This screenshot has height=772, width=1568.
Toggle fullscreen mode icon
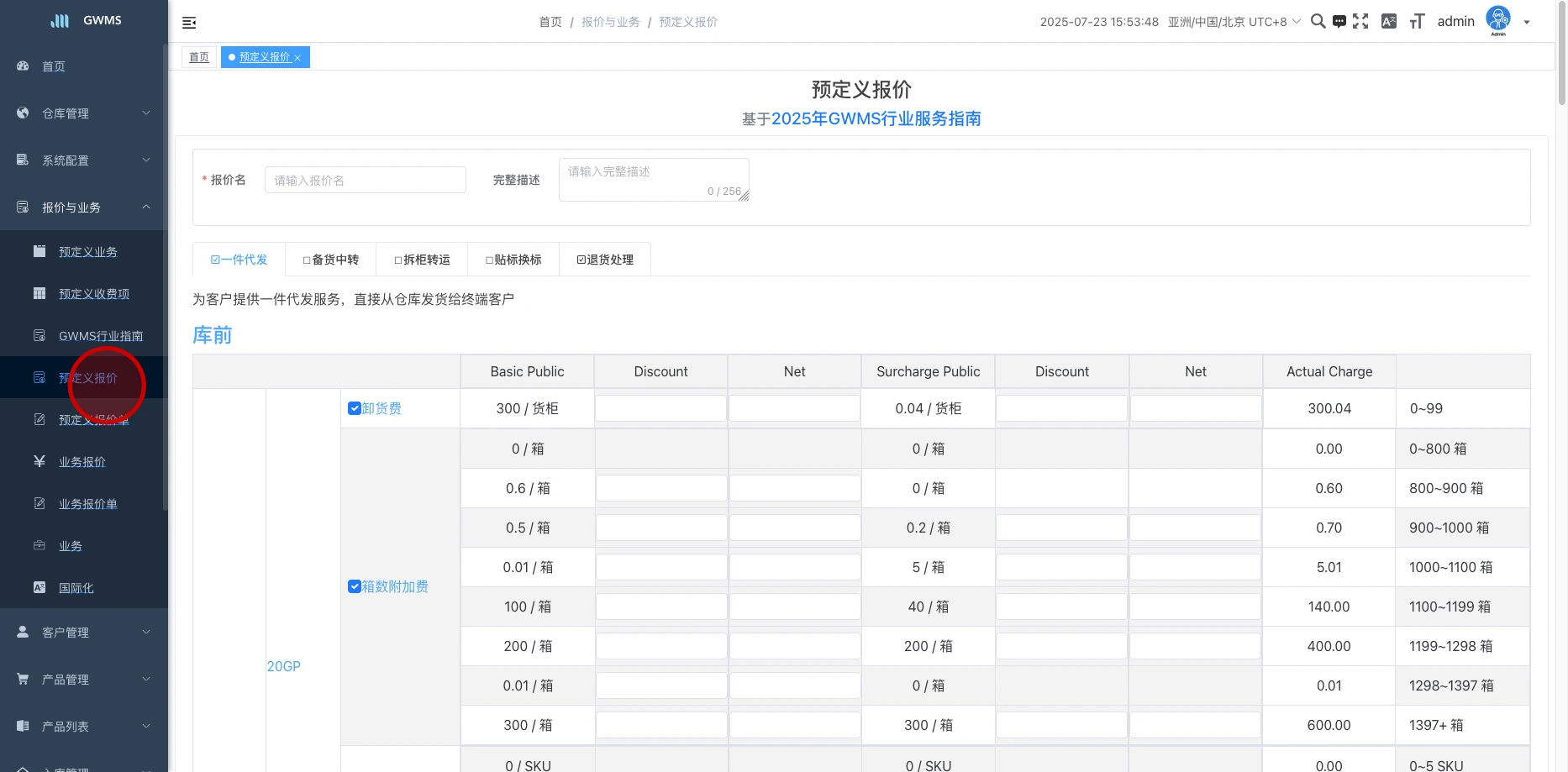pos(1360,22)
